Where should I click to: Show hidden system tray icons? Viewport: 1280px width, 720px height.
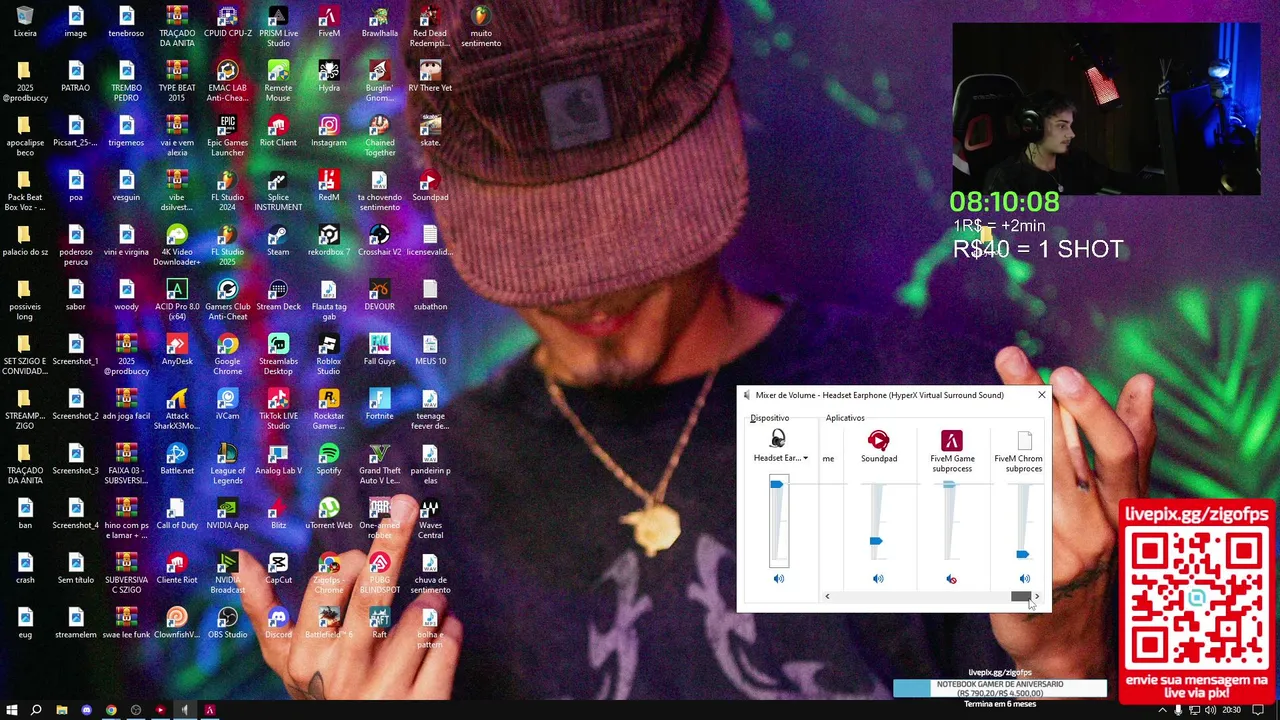click(x=1162, y=710)
